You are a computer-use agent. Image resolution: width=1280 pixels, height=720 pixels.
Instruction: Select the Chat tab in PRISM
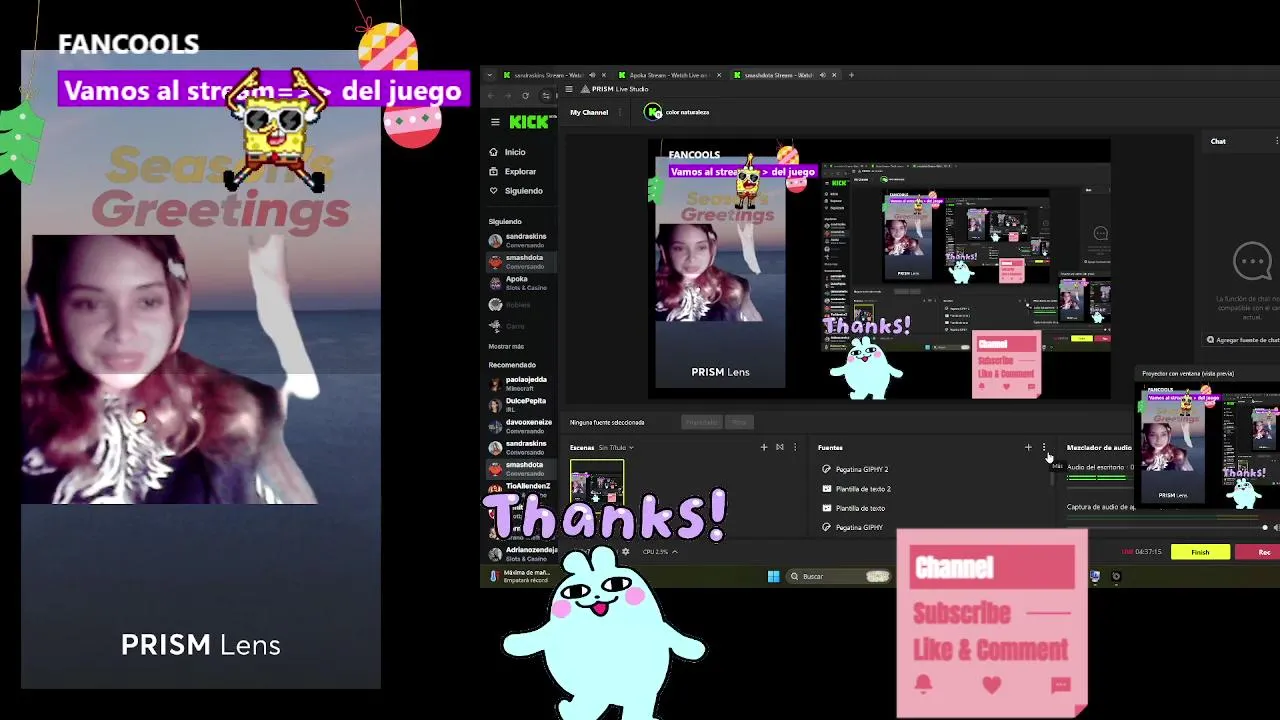point(1218,141)
